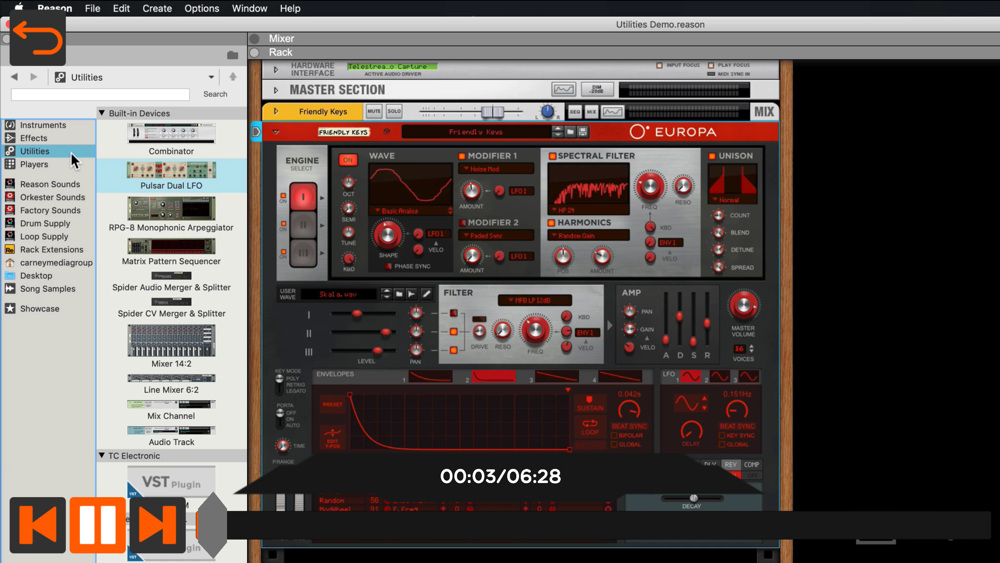1000x563 pixels.
Task: Open Master Section compressor curve display
Action: tap(563, 90)
